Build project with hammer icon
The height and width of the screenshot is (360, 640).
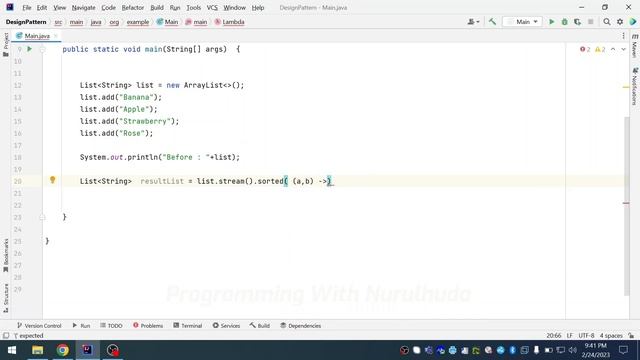coord(492,22)
